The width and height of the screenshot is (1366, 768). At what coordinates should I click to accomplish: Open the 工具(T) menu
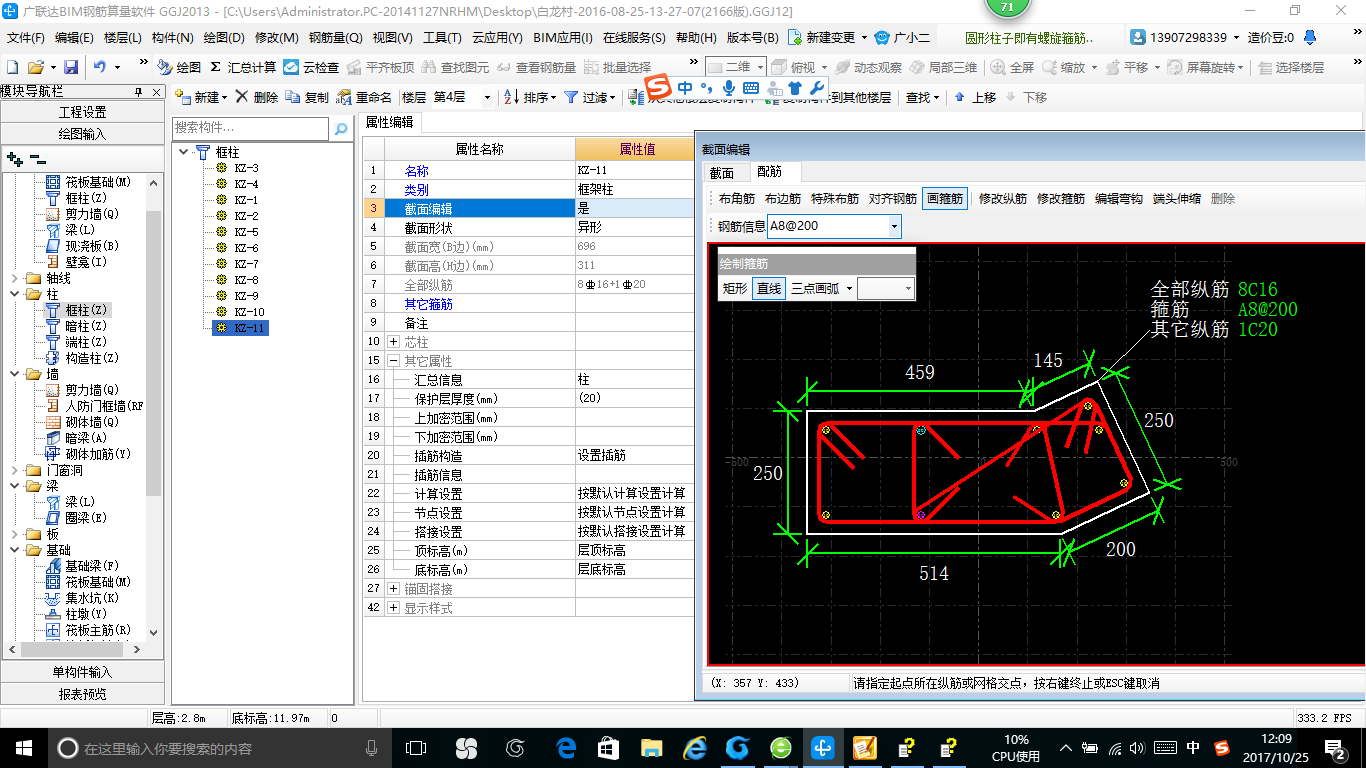click(442, 37)
